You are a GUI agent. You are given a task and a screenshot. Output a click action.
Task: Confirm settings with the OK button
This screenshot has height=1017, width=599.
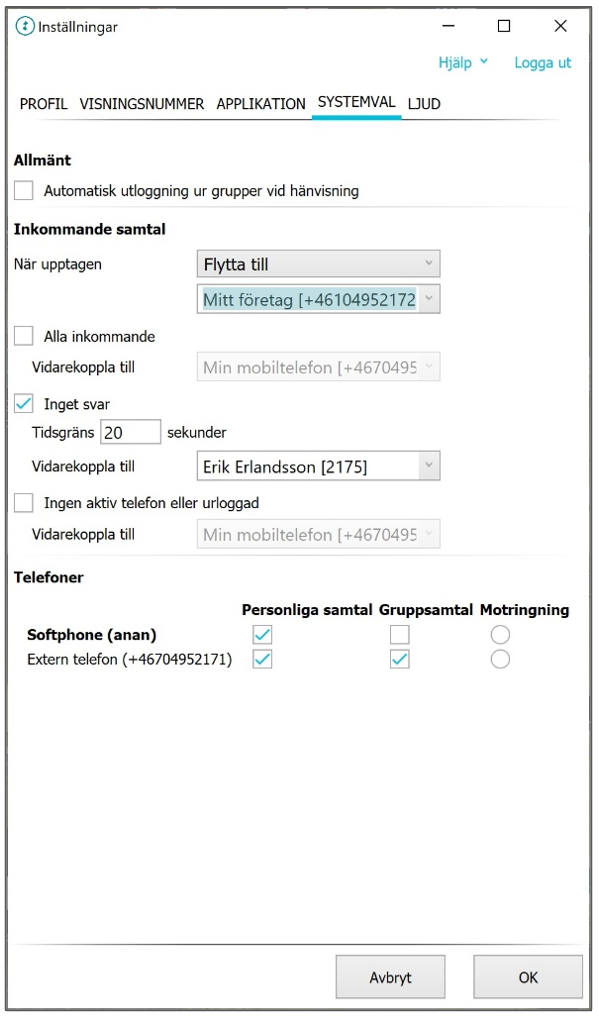[528, 977]
